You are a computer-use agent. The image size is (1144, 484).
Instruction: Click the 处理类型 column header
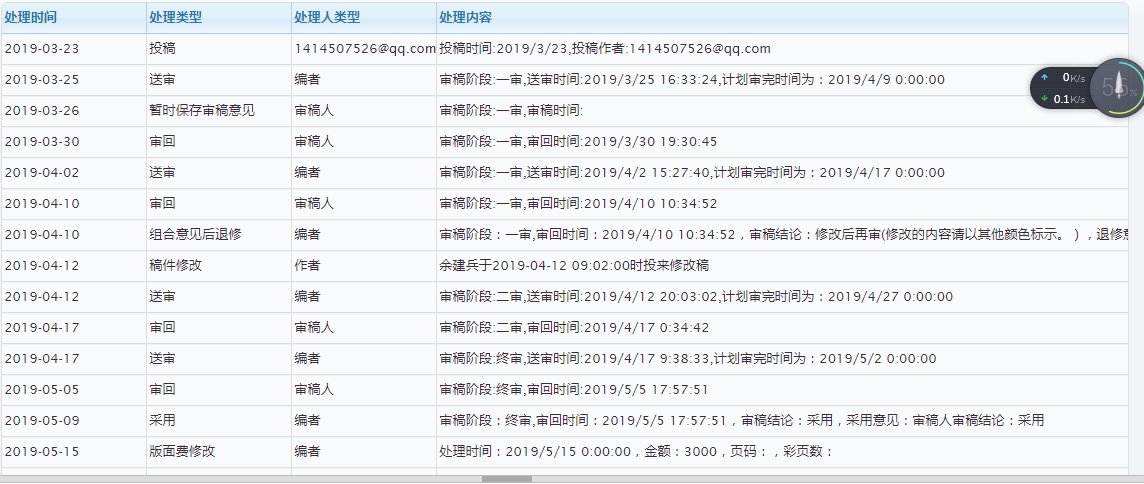175,18
